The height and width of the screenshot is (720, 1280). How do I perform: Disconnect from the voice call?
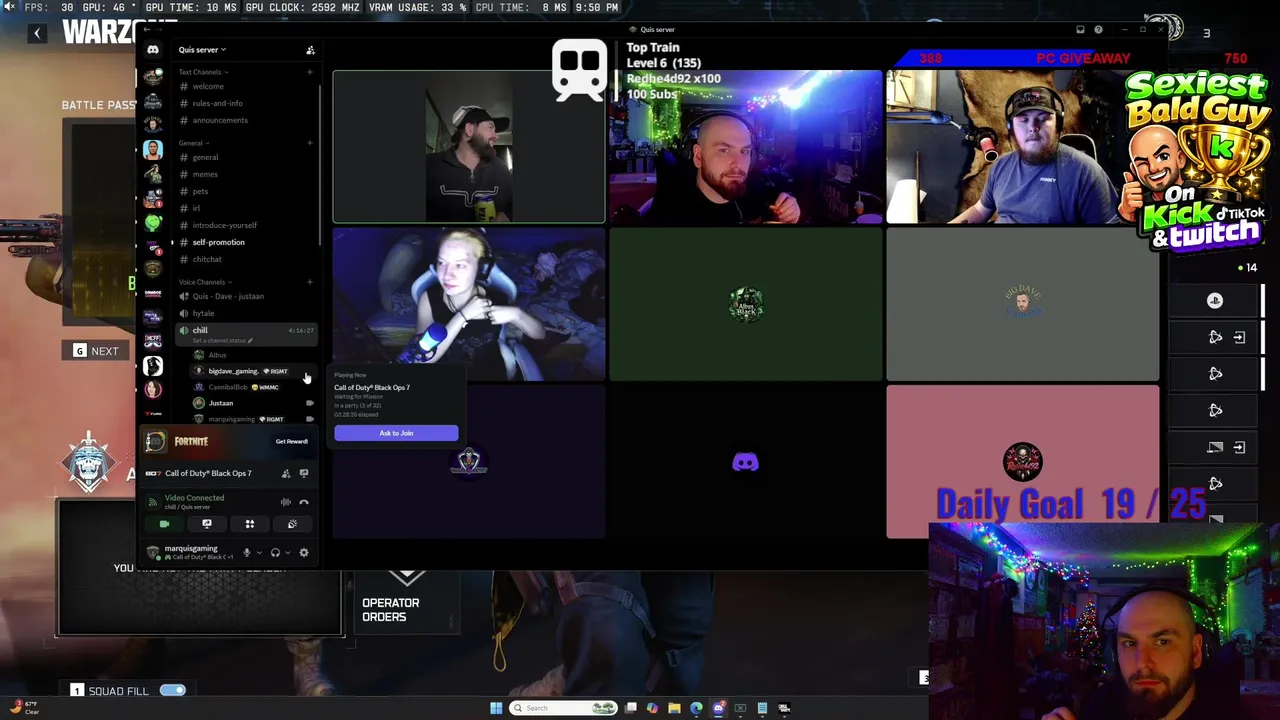pos(304,502)
